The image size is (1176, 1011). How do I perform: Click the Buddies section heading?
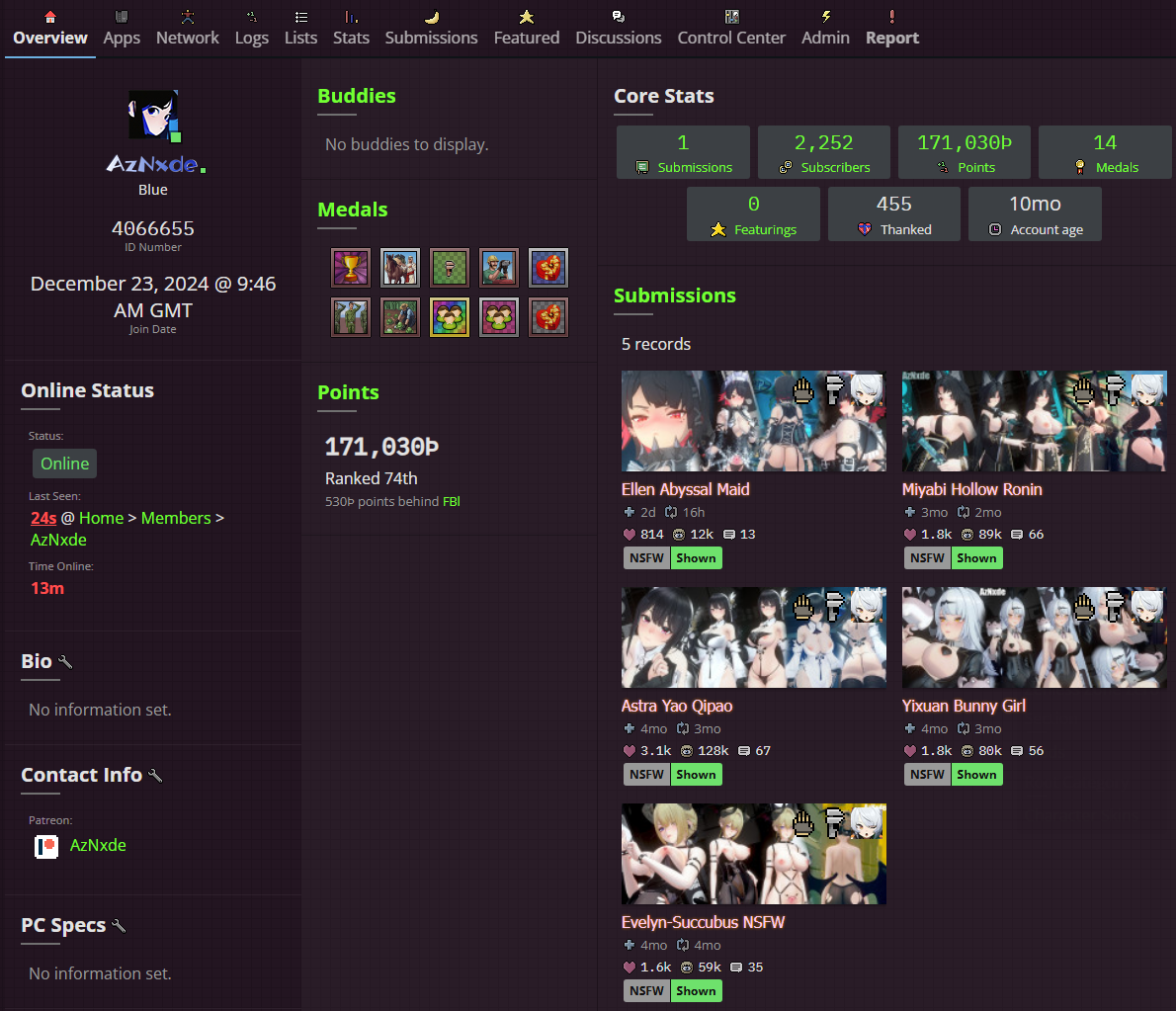click(356, 96)
